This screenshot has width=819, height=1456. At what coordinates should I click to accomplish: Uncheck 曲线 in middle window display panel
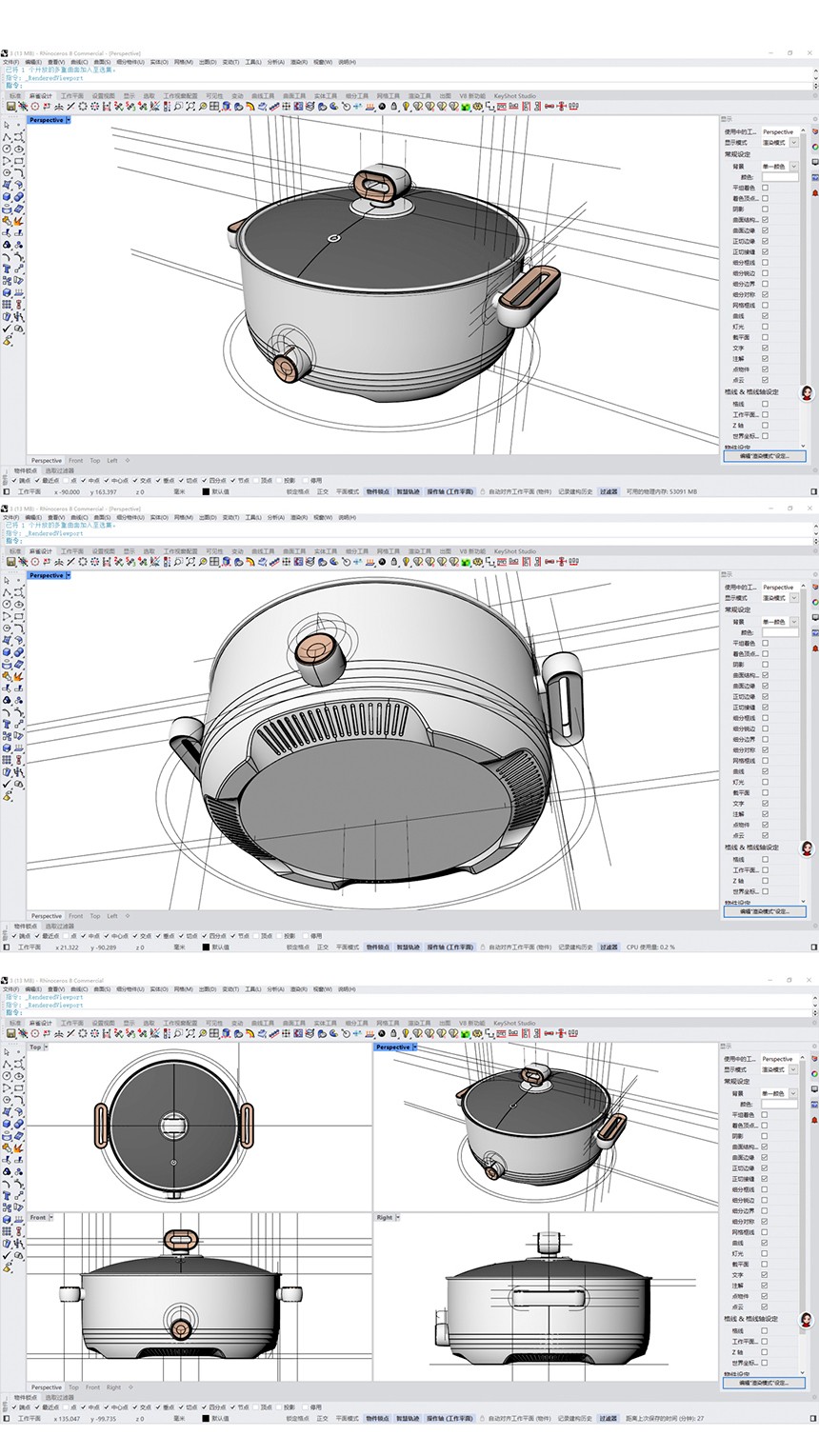765,771
